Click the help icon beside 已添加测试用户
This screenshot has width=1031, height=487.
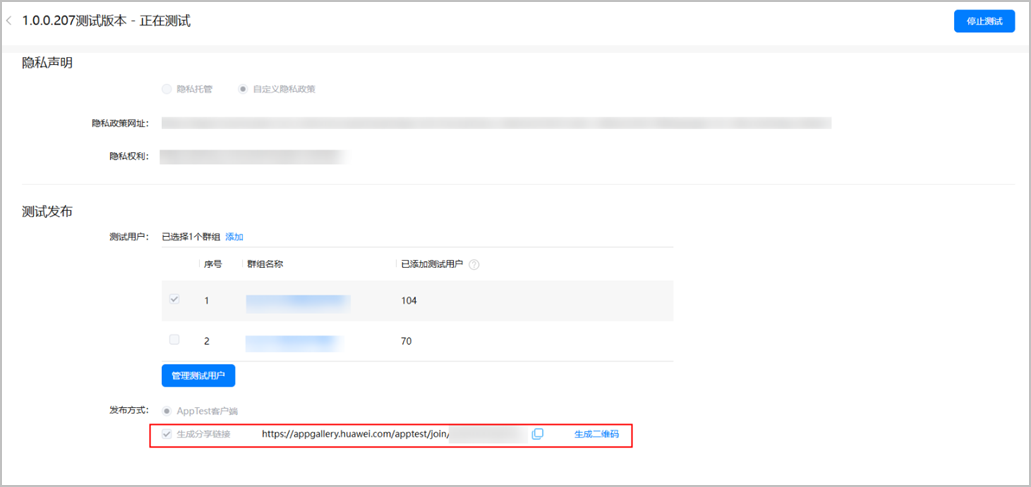click(x=474, y=265)
